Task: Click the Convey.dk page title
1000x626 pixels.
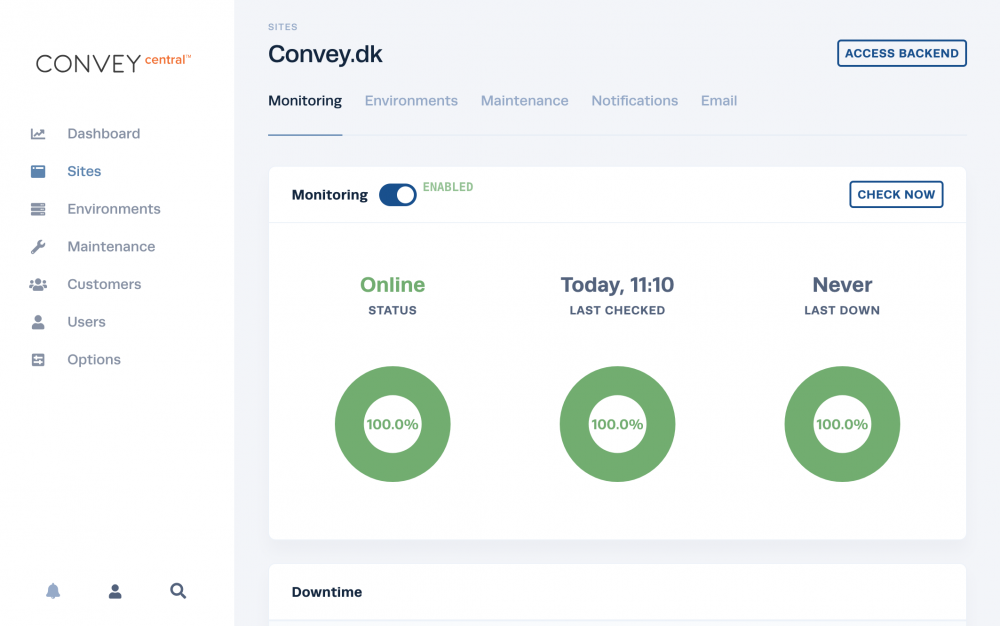Action: click(x=325, y=54)
